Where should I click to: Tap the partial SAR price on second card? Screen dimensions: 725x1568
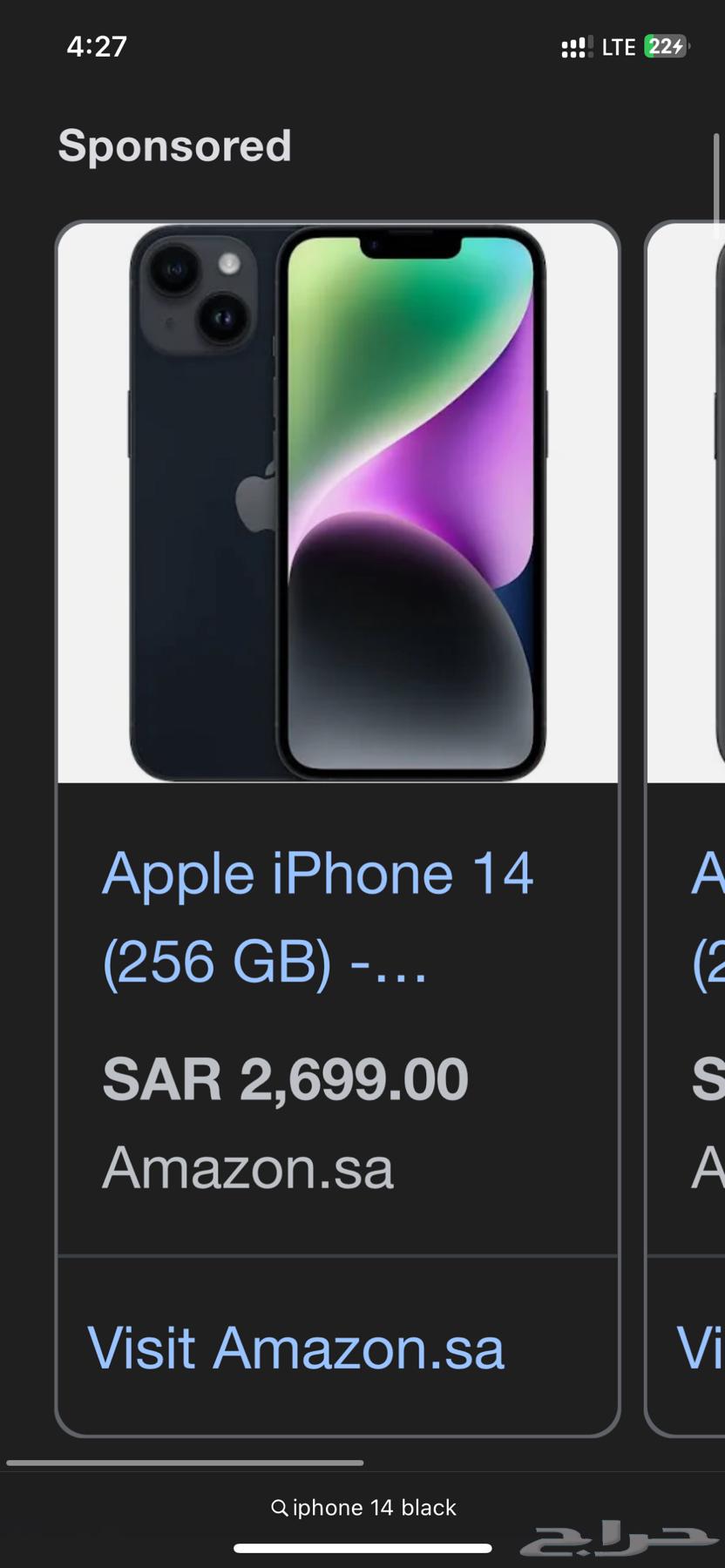pos(710,1078)
